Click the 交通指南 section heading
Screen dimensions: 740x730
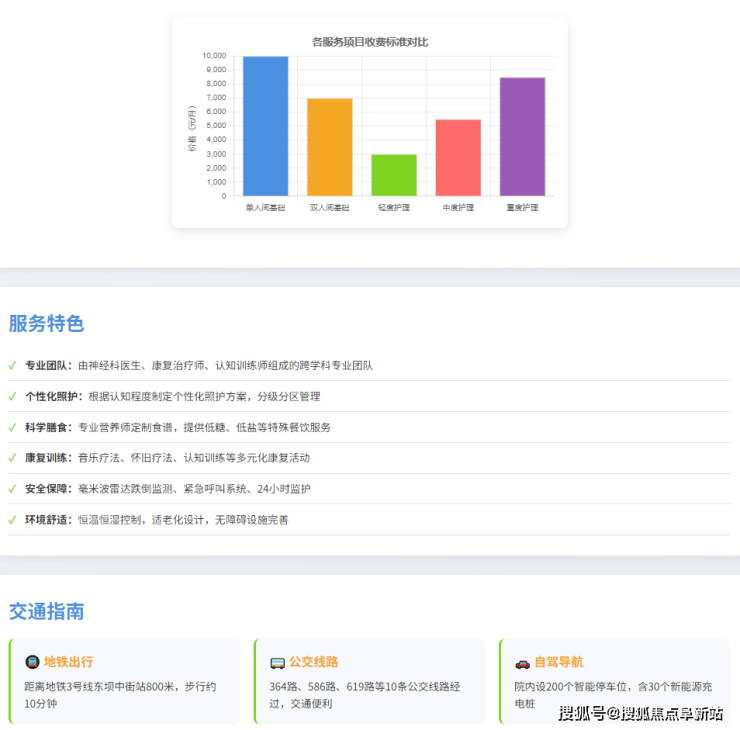46,611
